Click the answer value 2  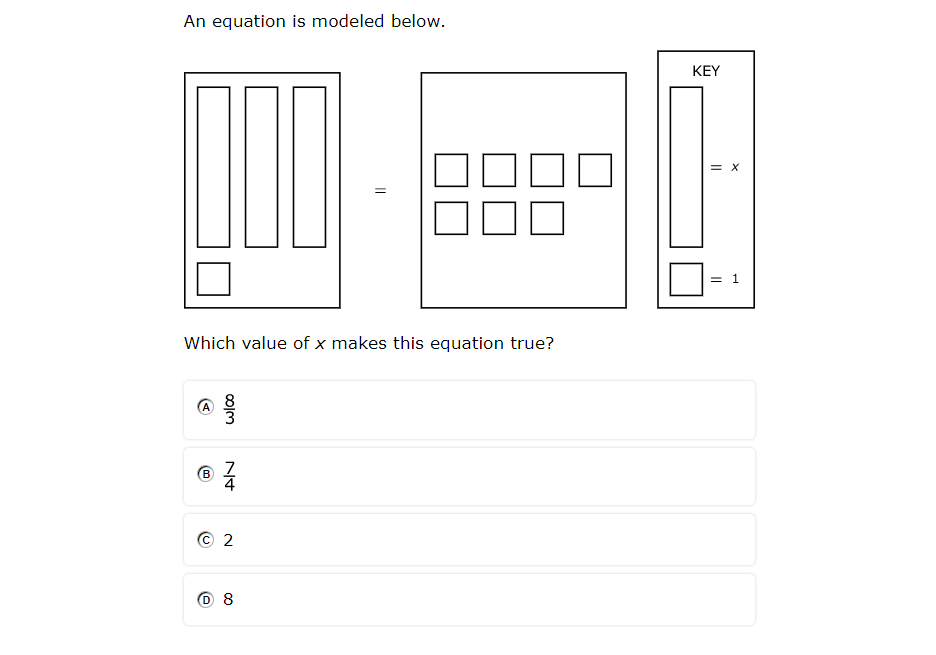[228, 540]
